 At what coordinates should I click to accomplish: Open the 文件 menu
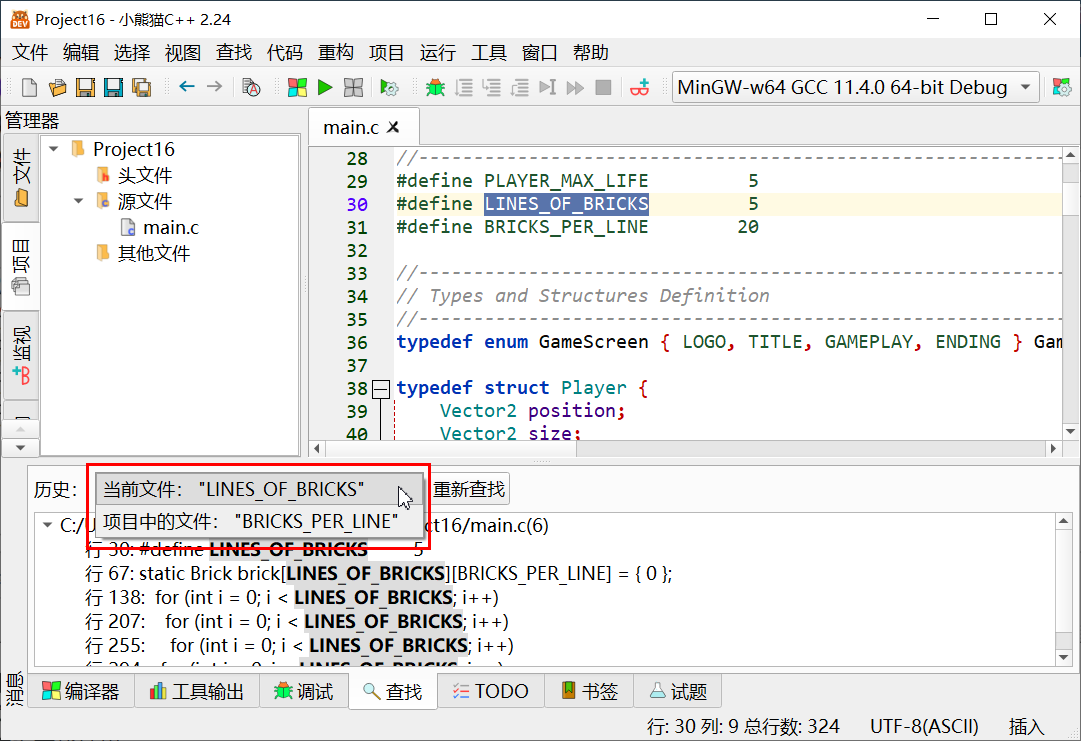30,52
